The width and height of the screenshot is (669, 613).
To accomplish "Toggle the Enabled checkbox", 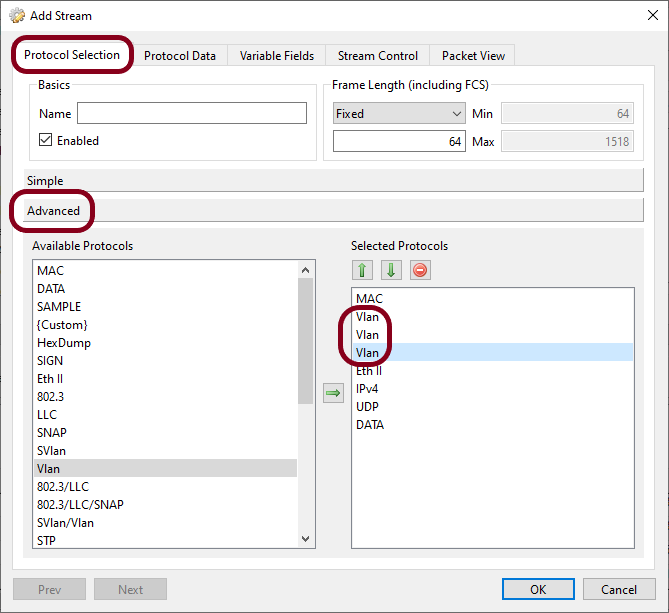I will point(45,140).
